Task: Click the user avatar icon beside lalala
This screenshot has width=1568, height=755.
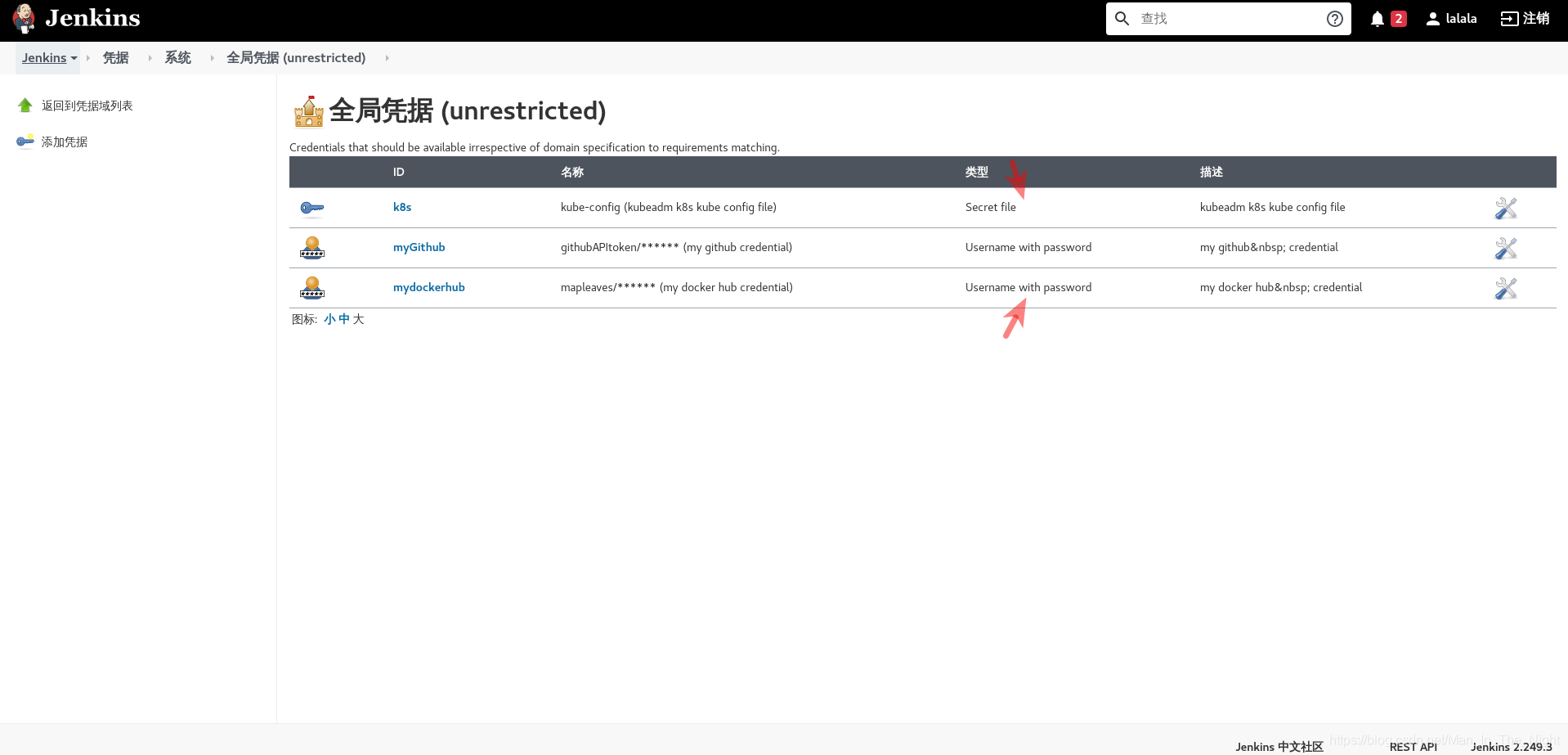Action: 1432,18
